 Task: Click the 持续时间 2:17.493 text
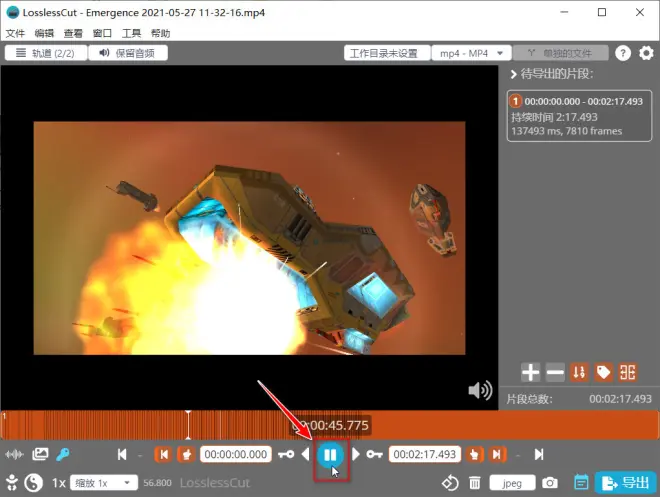554,117
